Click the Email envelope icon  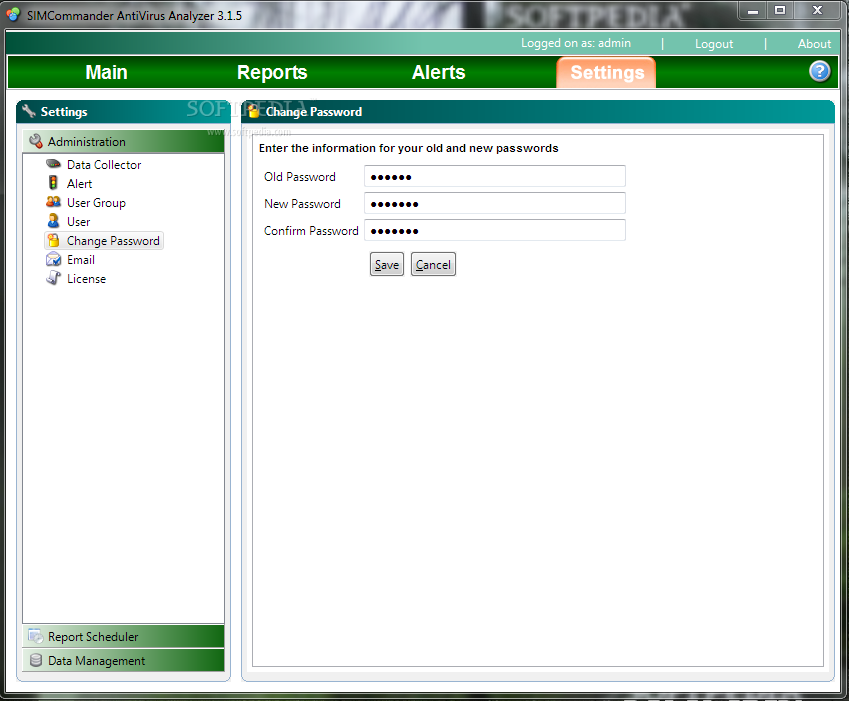(53, 259)
